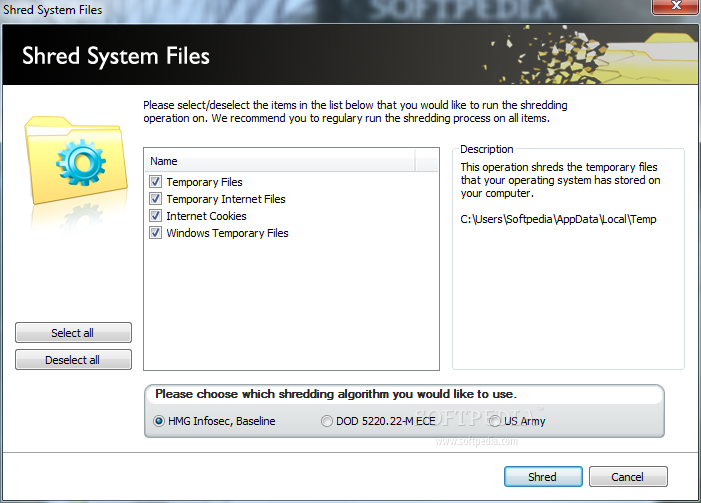Toggle the Windows Temporary Files checkbox
Image resolution: width=701 pixels, height=503 pixels.
coord(155,232)
